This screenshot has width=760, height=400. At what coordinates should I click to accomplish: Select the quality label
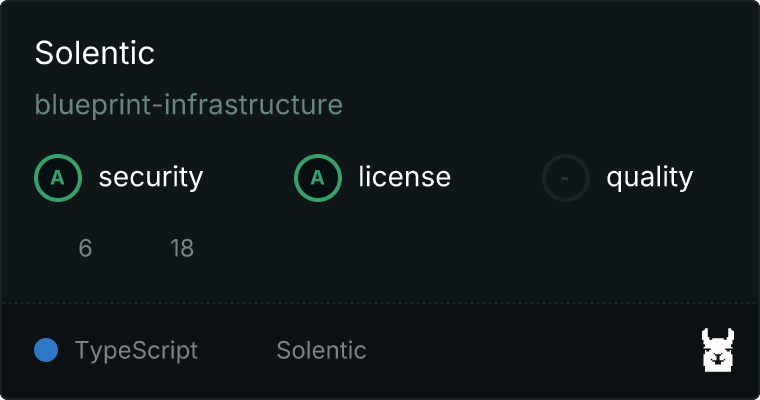[x=649, y=178]
